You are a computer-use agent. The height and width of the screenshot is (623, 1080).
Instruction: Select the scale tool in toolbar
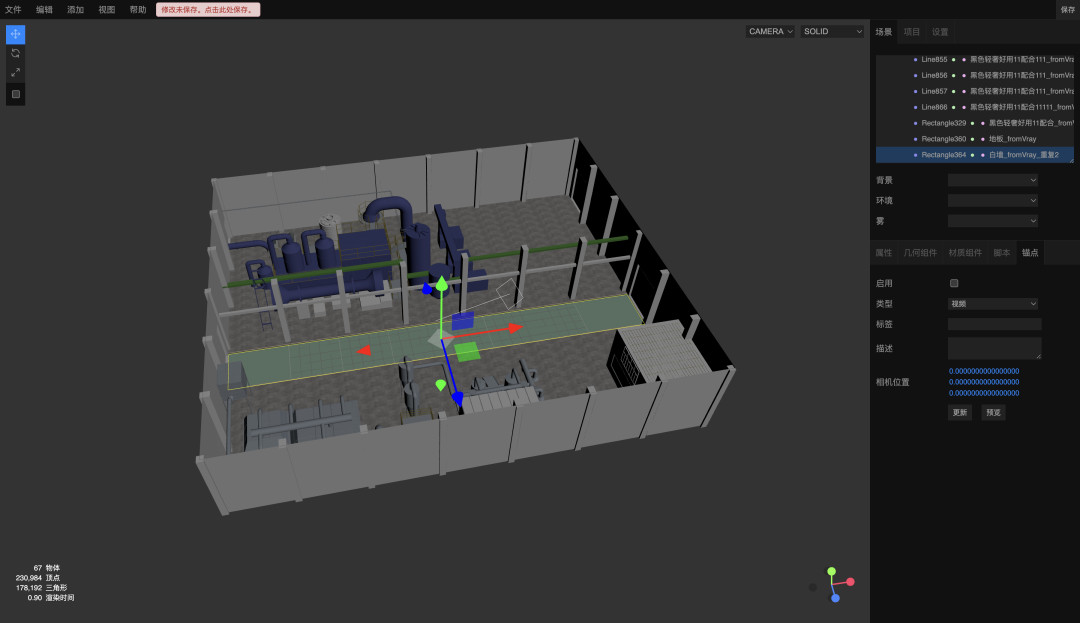[x=15, y=72]
